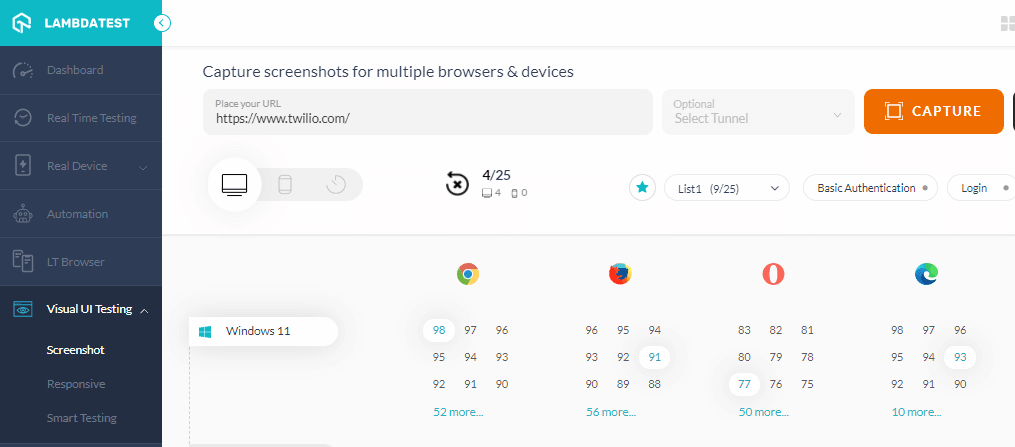
Task: Click the Firefox browser icon
Action: point(620,274)
